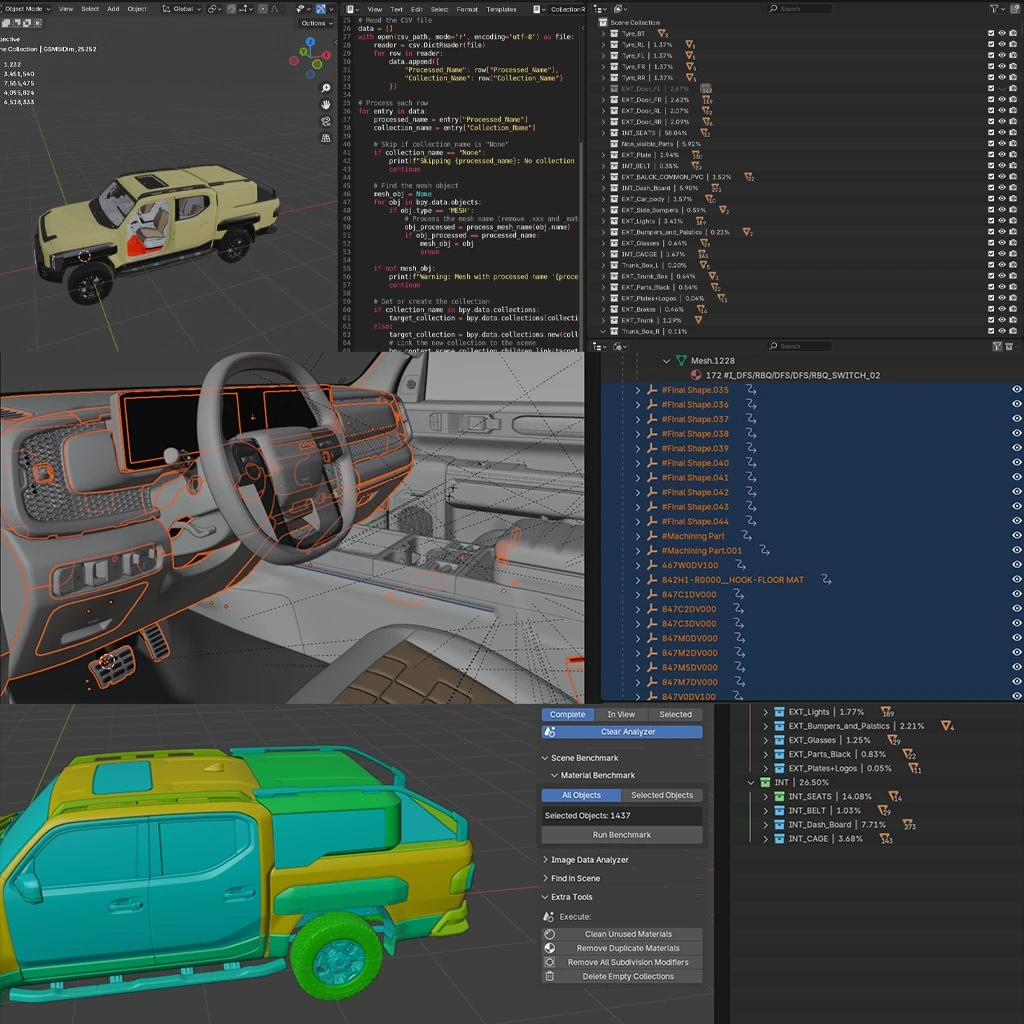Uncheck the Tyre_RL collection exclude checkbox

tap(991, 45)
